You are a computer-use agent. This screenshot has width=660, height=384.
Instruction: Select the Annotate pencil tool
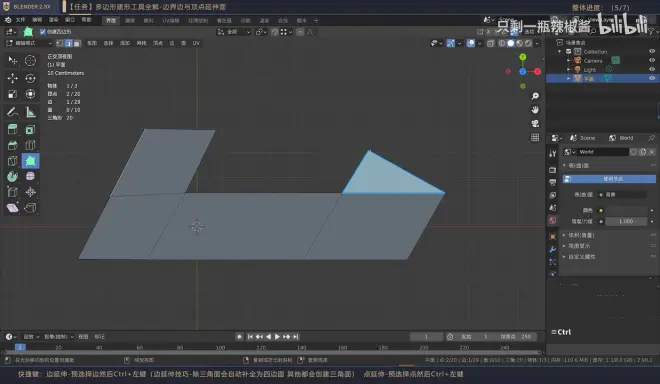(13, 112)
